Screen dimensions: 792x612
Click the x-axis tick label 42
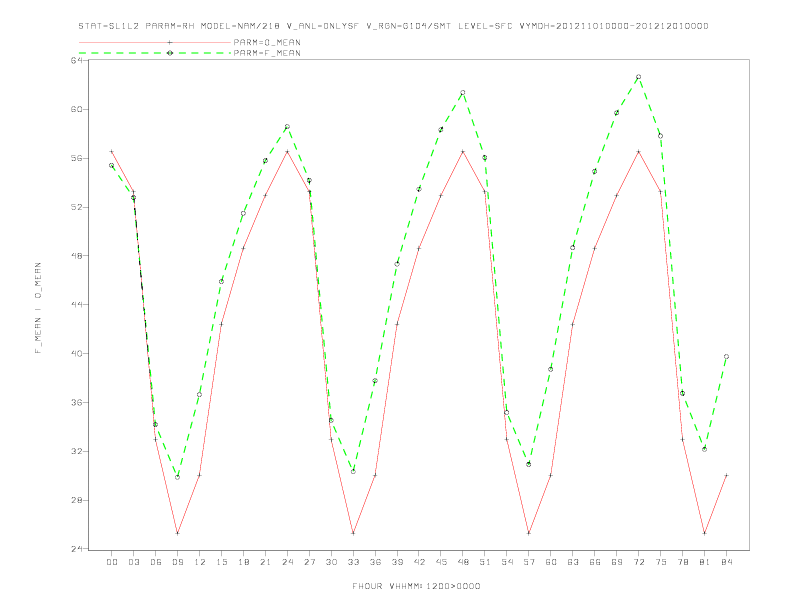click(419, 562)
